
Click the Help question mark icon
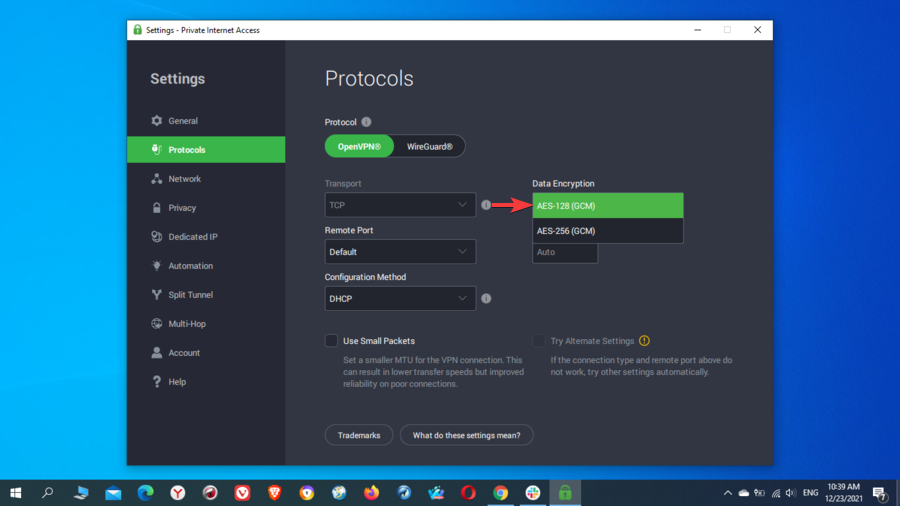(x=157, y=382)
